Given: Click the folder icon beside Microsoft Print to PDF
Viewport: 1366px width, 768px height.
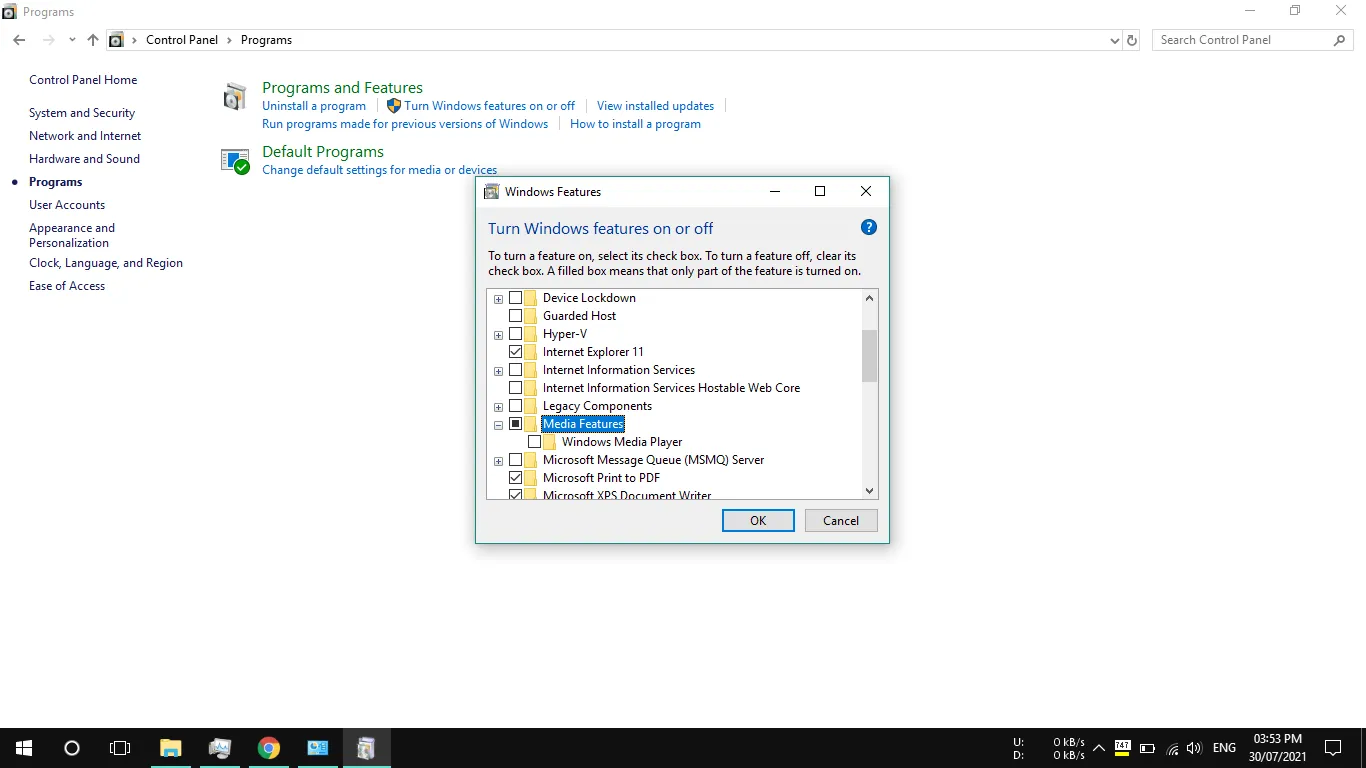Looking at the screenshot, I should (x=531, y=478).
